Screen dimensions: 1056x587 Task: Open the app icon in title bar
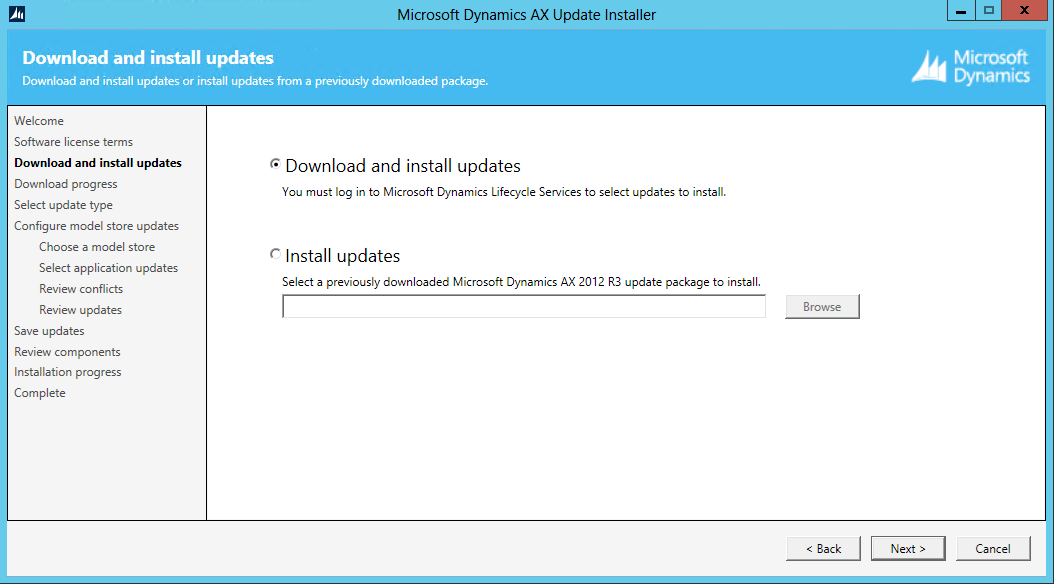tap(17, 13)
